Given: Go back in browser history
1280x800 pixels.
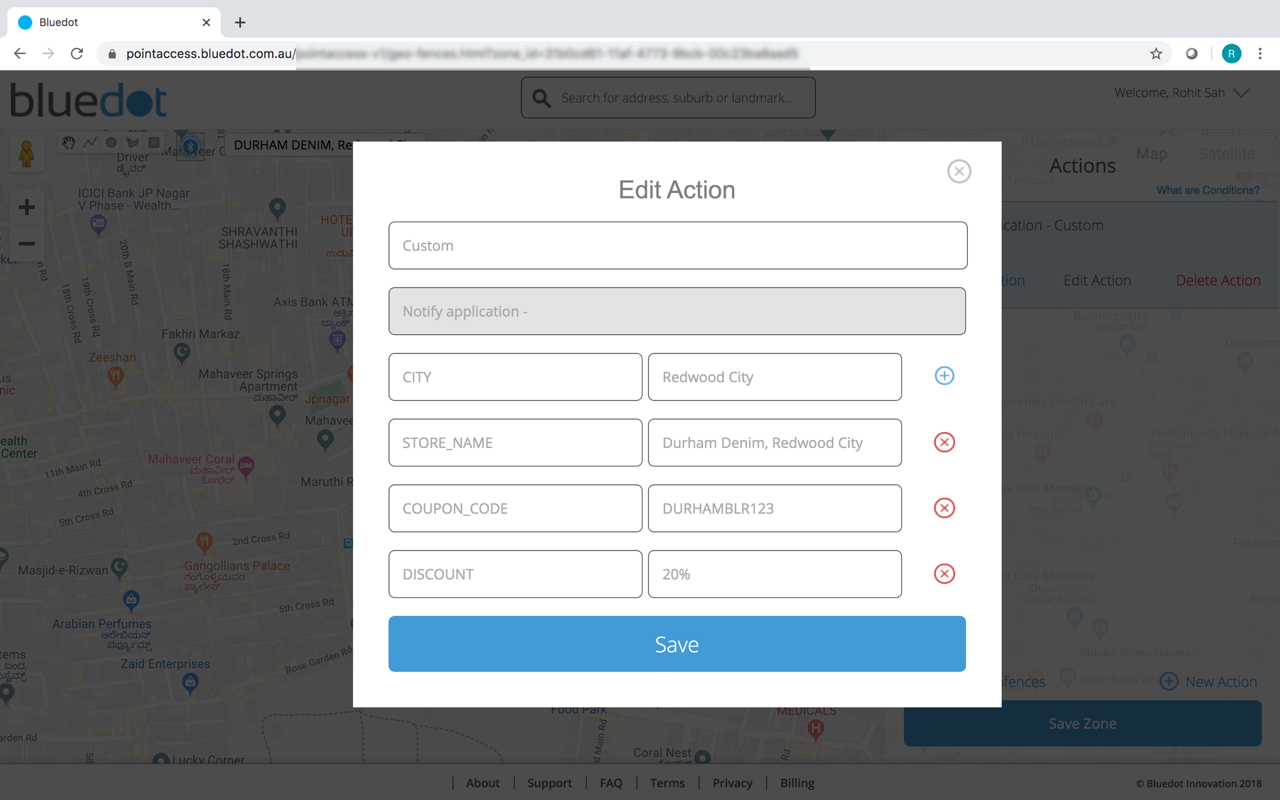Looking at the screenshot, I should 20,54.
